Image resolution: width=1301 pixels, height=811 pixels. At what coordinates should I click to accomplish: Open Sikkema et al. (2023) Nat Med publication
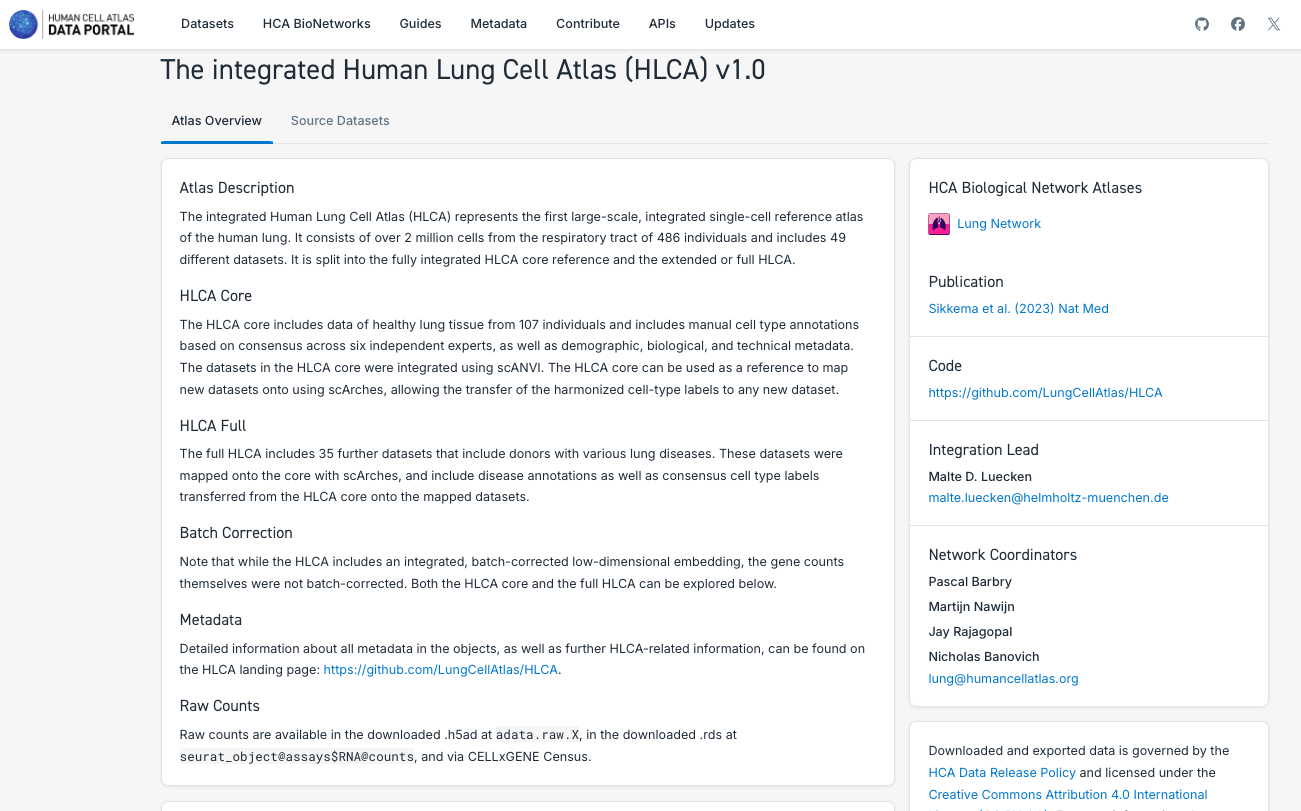(x=1018, y=309)
